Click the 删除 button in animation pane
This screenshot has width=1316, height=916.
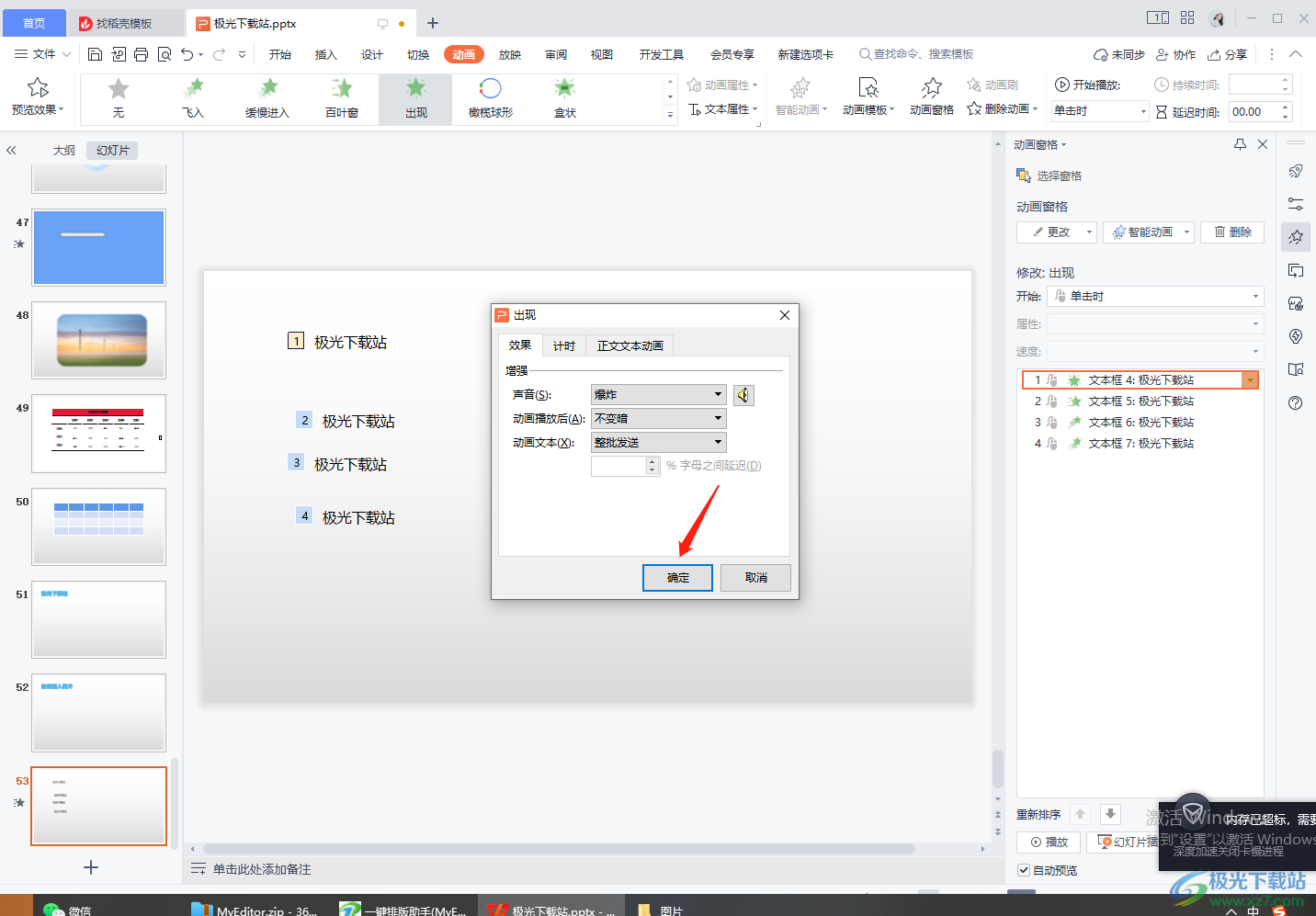tap(1232, 232)
